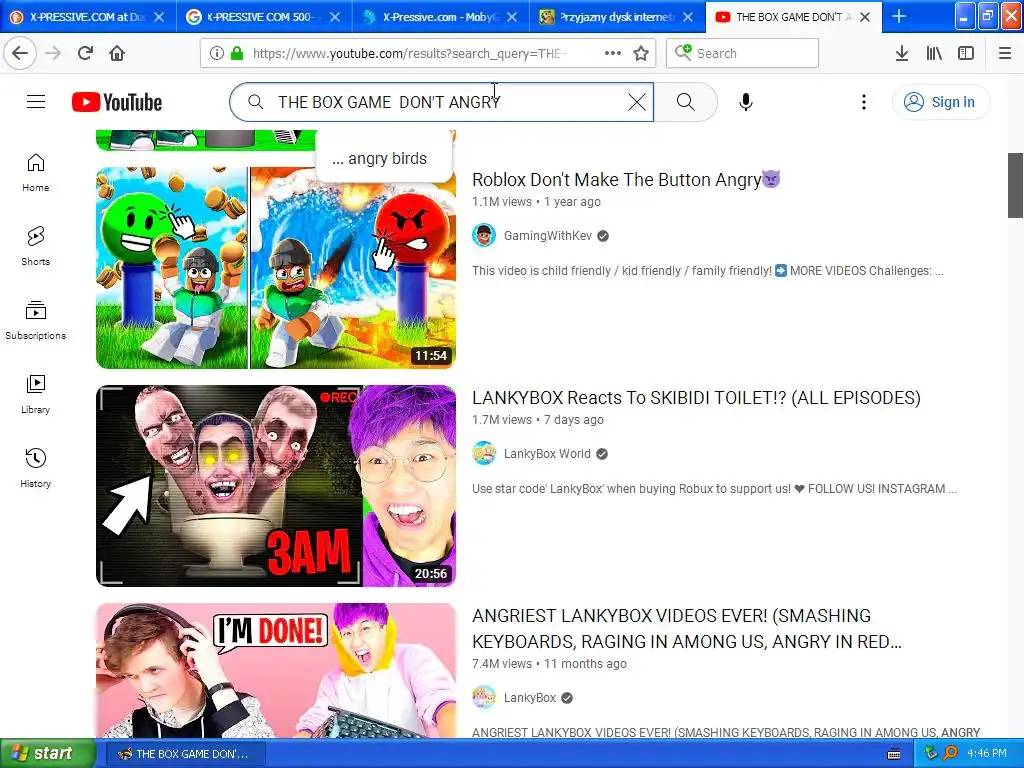This screenshot has width=1024, height=768.
Task: Go to the browser home page
Action: point(117,53)
